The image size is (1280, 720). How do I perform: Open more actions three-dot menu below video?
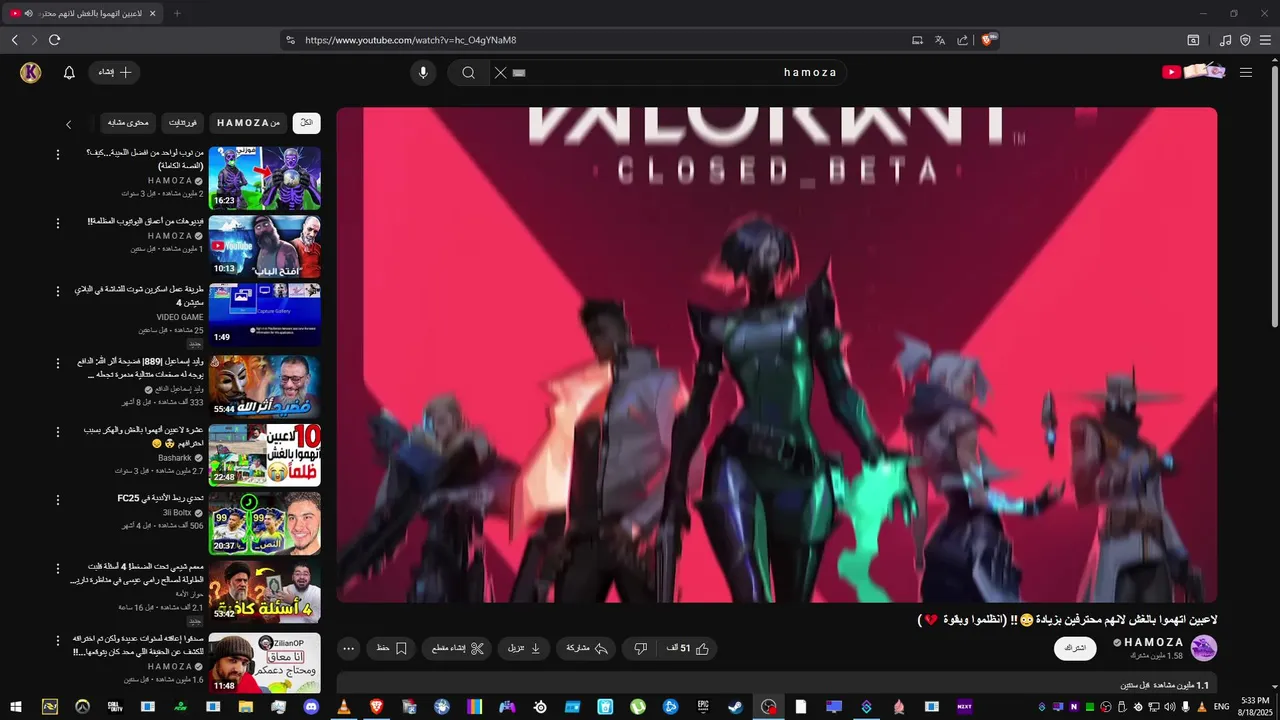(x=349, y=648)
